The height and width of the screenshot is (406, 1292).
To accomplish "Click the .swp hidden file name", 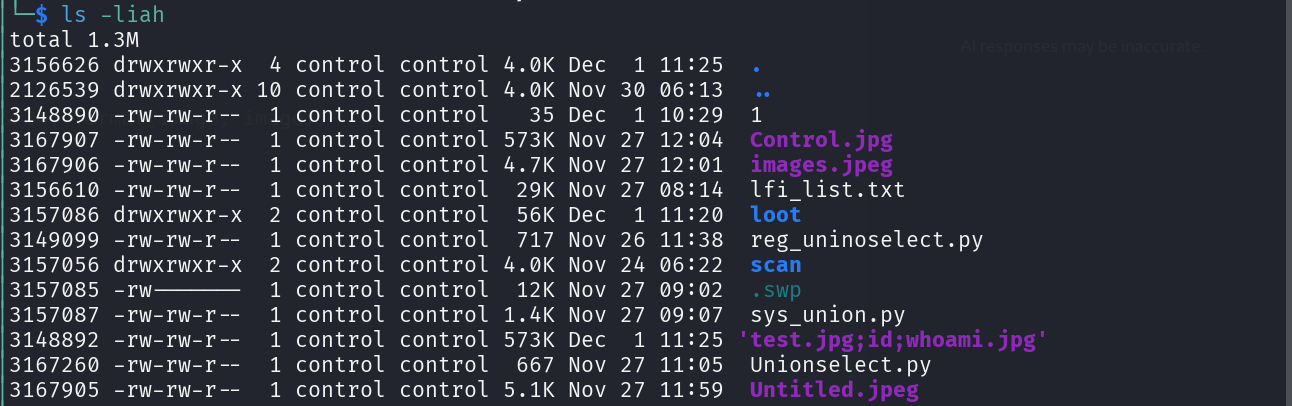I will pos(776,290).
